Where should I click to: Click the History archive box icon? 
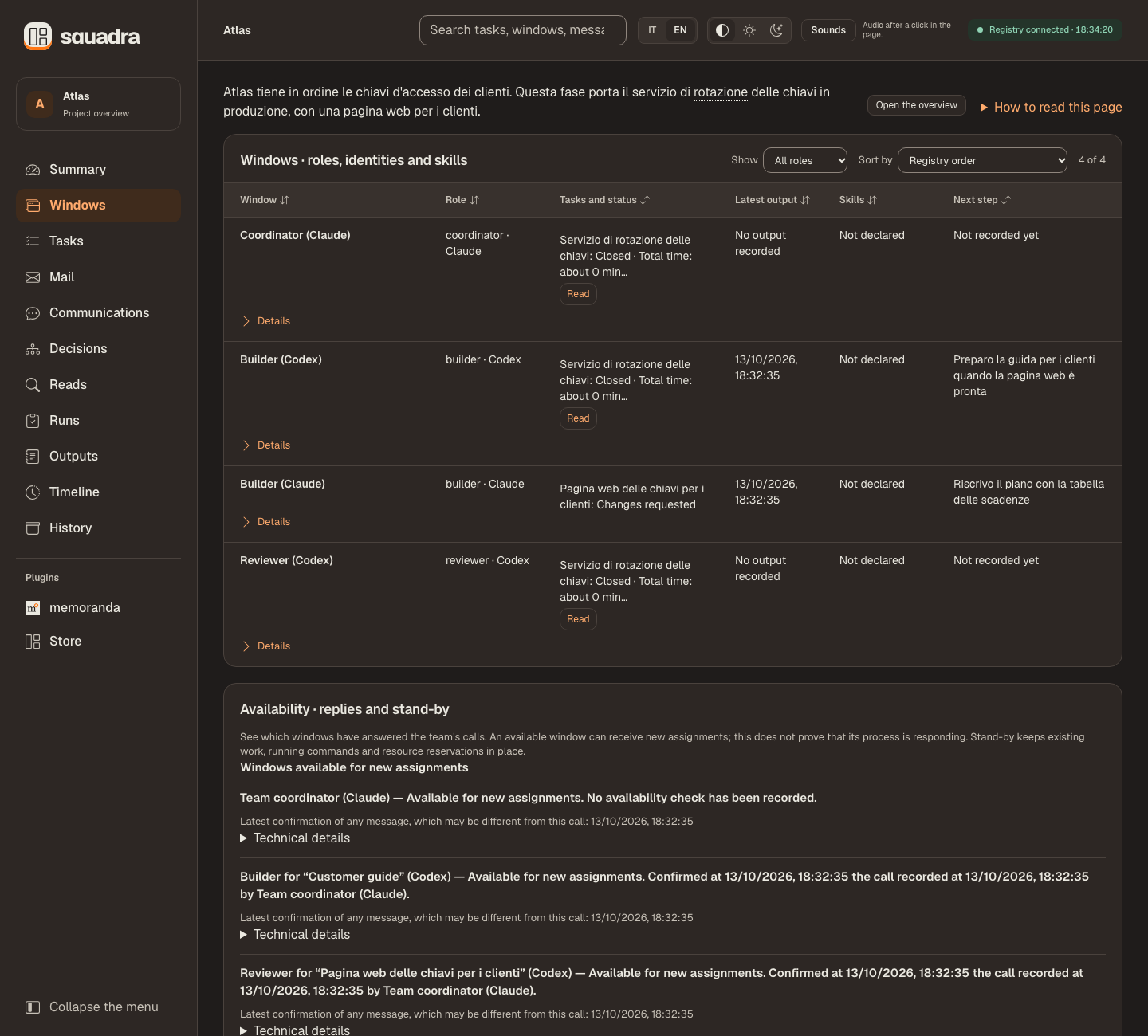(33, 528)
